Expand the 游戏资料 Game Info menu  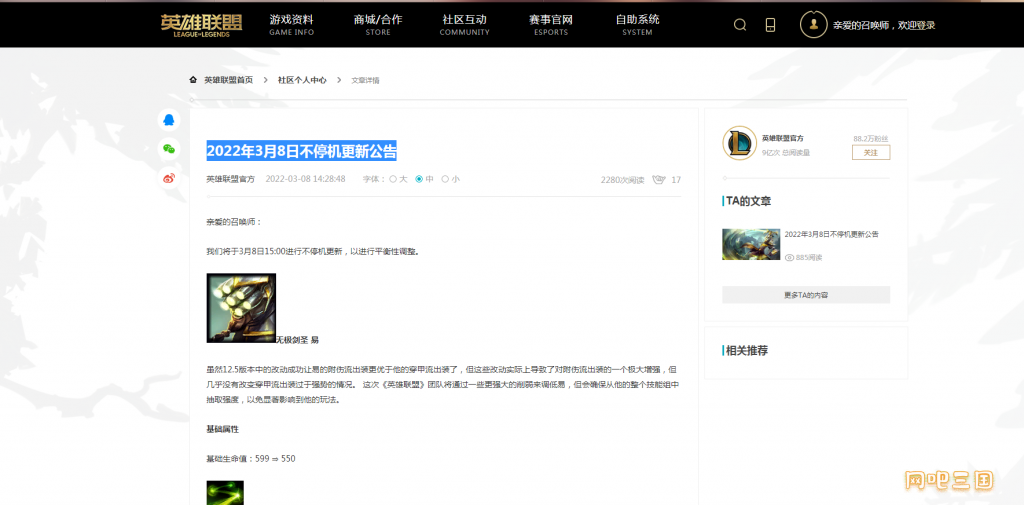point(291,24)
